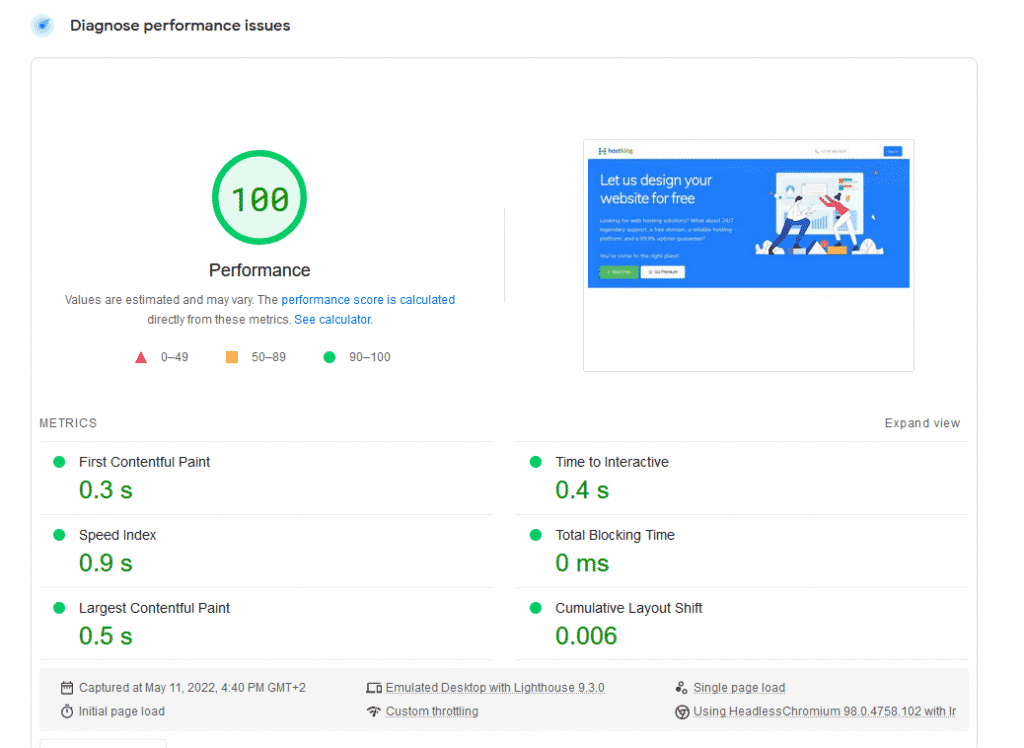Open the website screenshot thumbnail
Viewport: 1024px width, 748px height.
pyautogui.click(x=748, y=255)
